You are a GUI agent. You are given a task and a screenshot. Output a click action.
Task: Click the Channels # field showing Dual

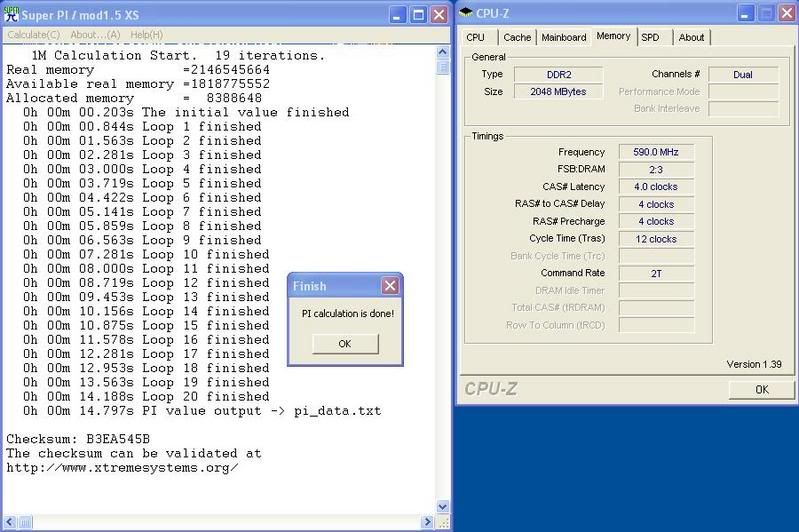[743, 75]
